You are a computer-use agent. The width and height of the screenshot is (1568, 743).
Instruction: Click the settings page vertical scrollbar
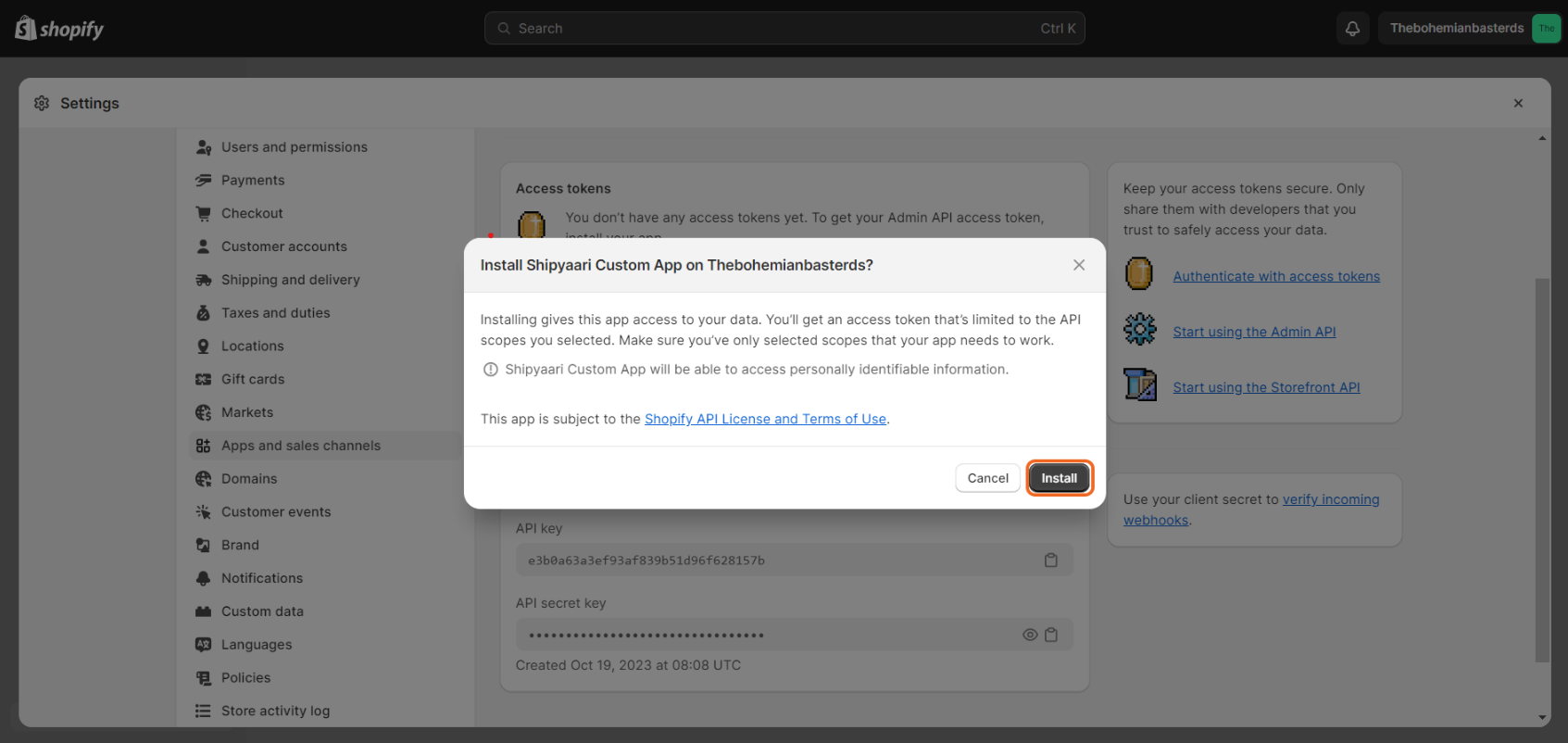click(1542, 470)
